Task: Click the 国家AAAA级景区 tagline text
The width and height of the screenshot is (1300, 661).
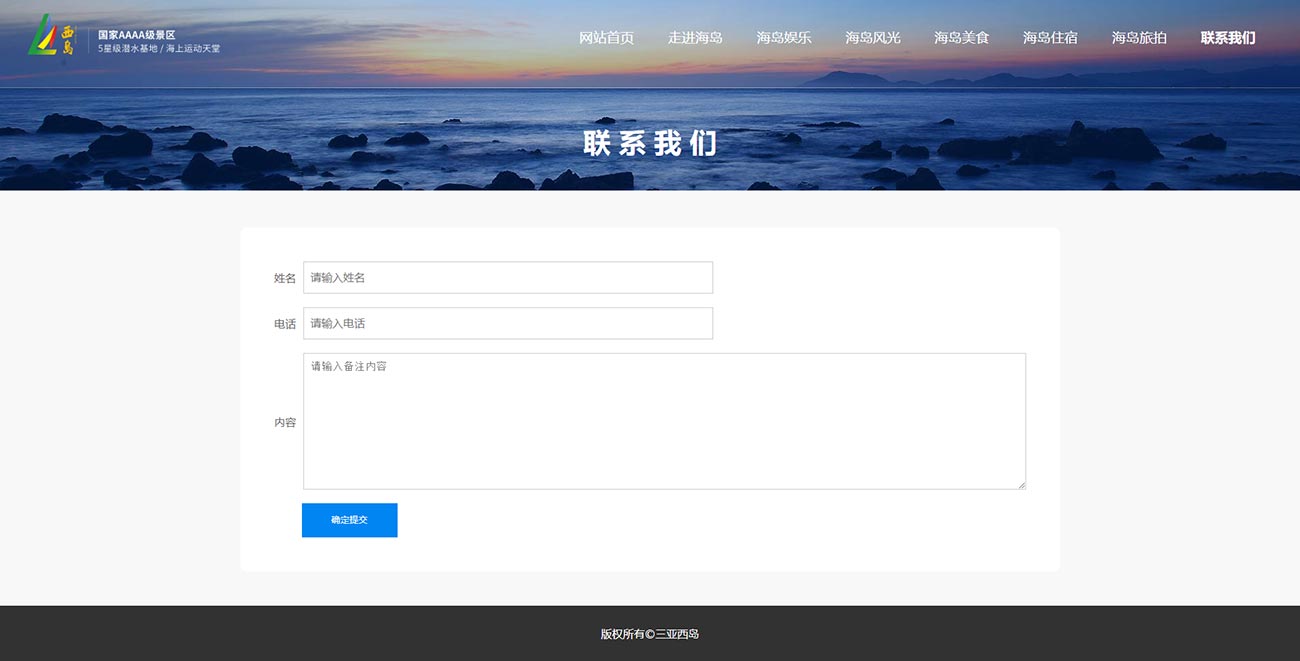Action: (137, 34)
